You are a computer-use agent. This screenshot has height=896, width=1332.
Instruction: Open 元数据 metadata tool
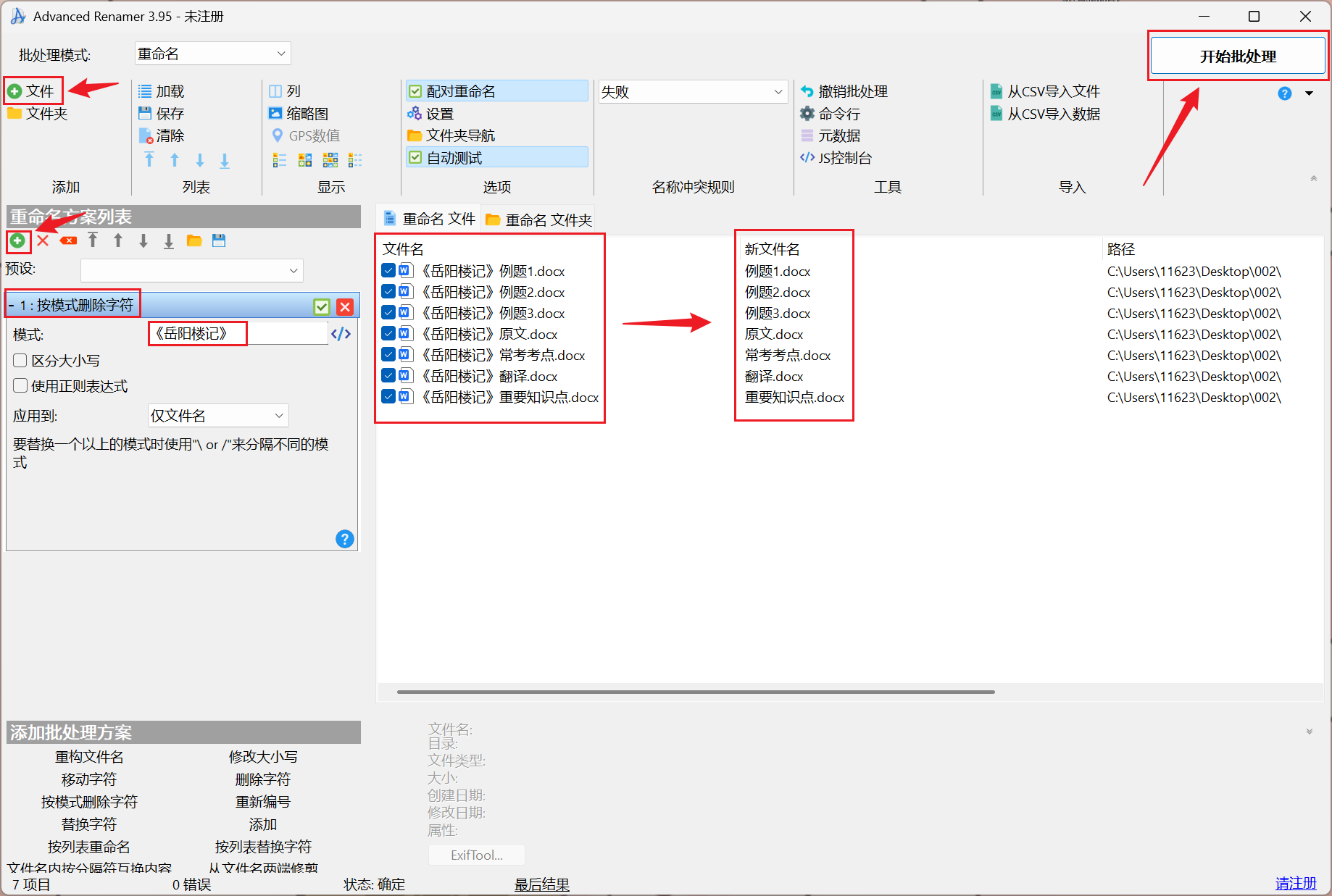coord(831,135)
